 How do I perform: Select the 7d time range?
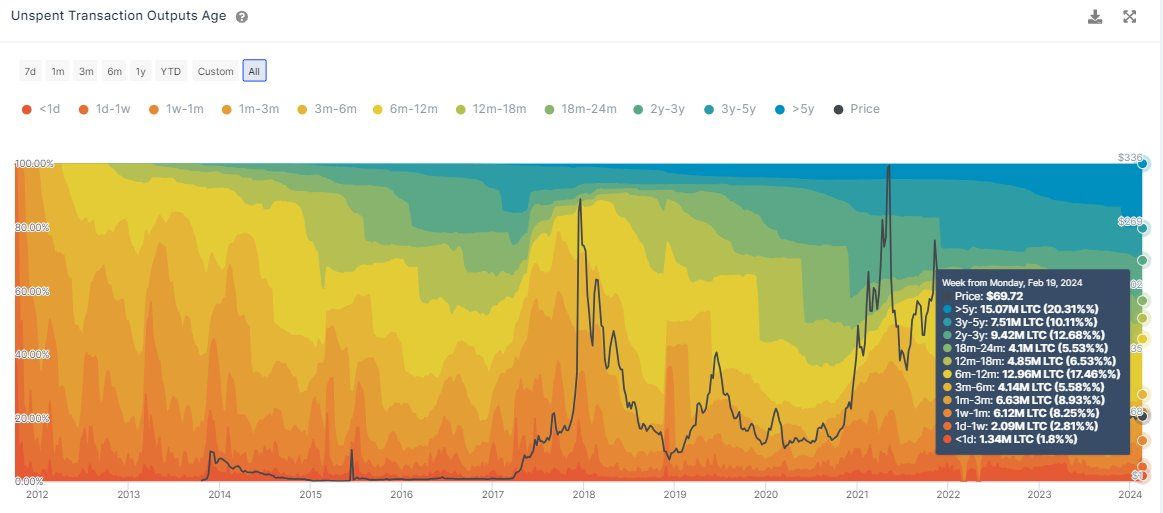point(30,71)
